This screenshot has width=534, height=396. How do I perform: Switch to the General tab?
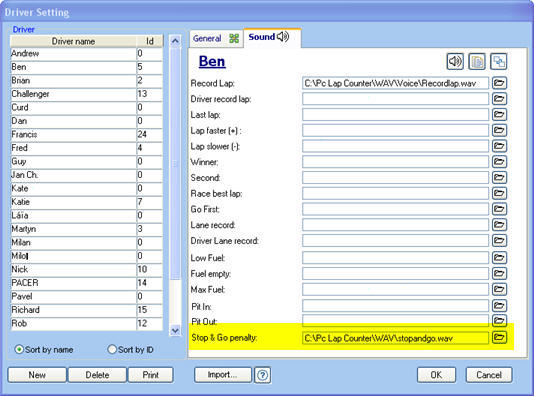click(x=216, y=38)
